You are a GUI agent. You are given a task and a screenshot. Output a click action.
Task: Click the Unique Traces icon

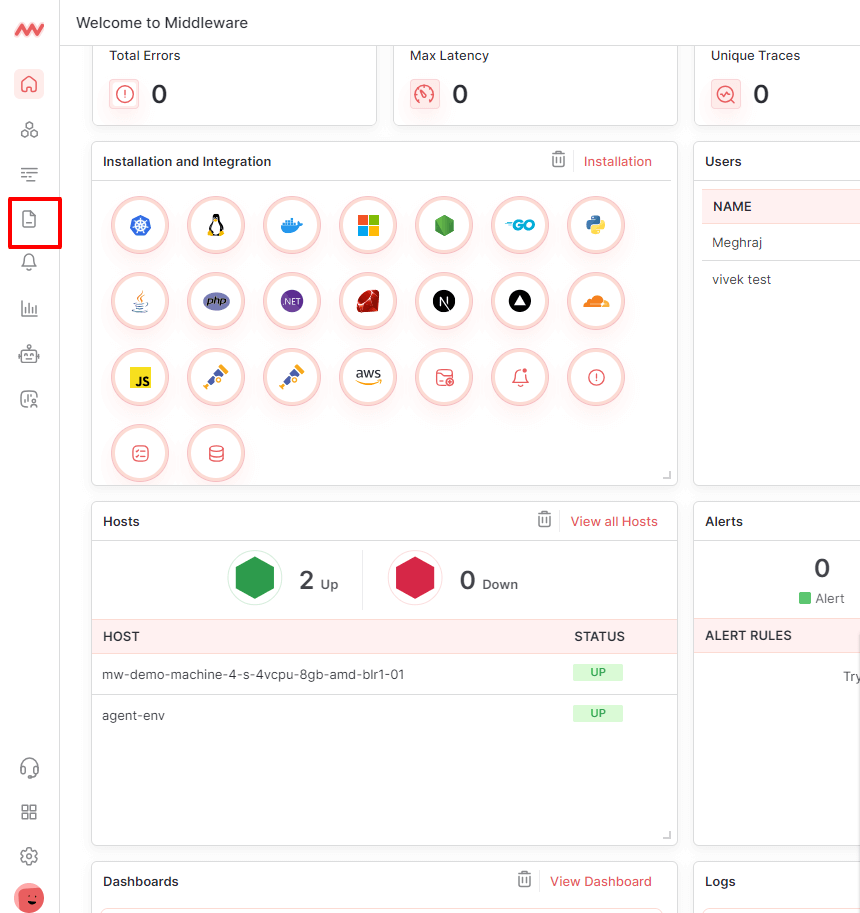point(725,94)
